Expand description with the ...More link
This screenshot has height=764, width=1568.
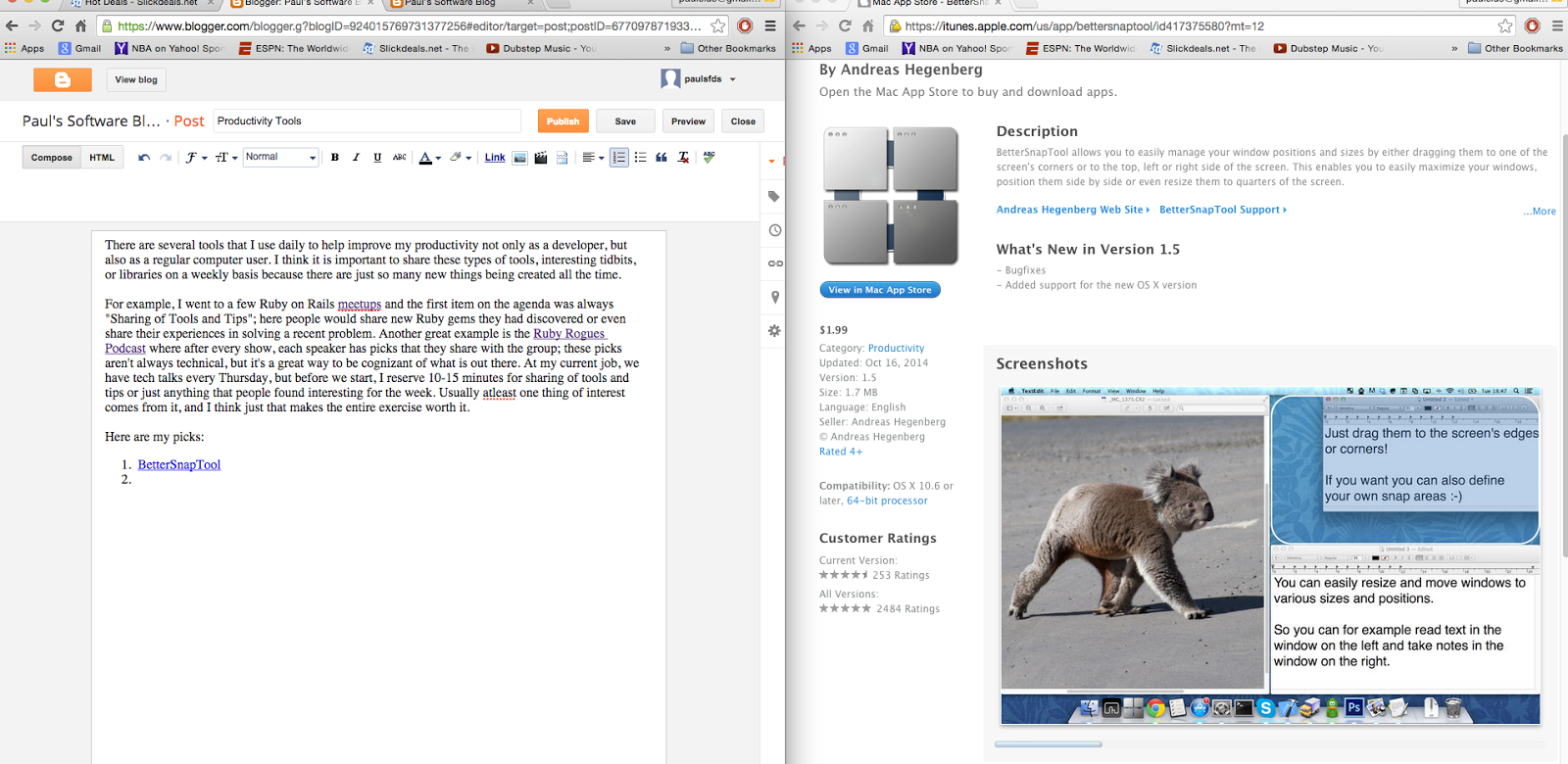click(x=1540, y=212)
